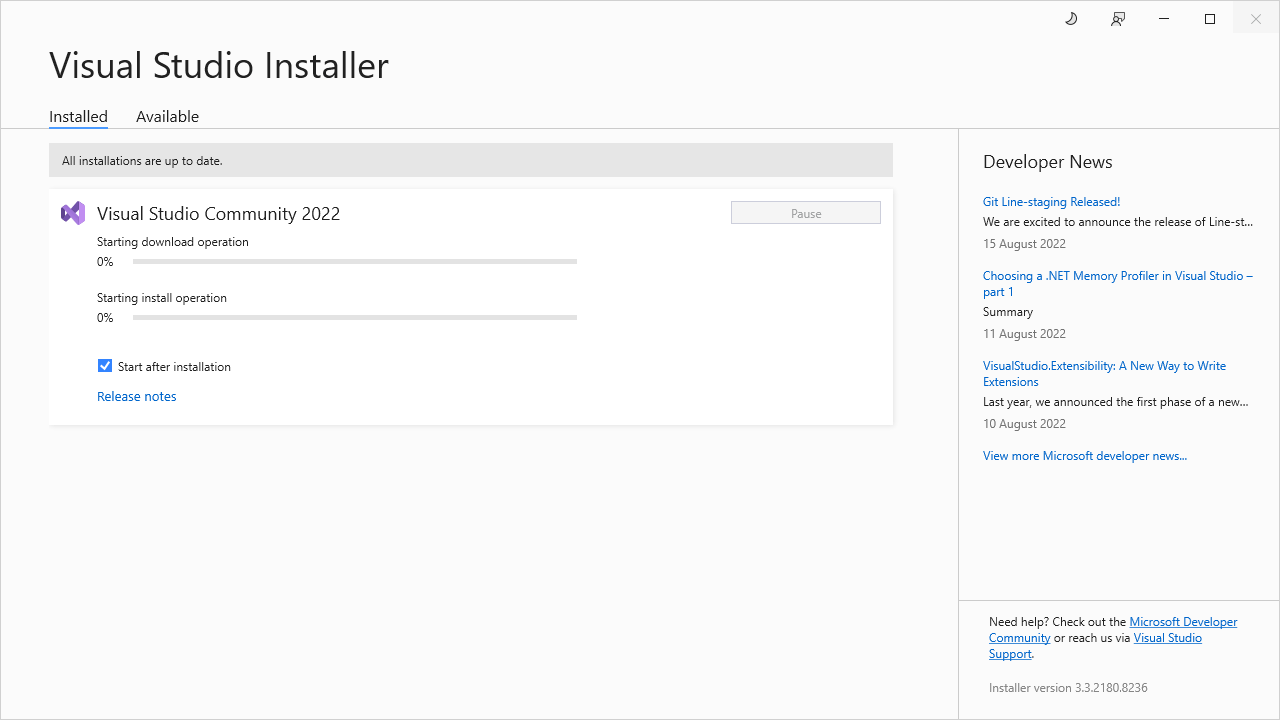1280x720 pixels.
Task: Open the Release notes
Action: pos(136,396)
